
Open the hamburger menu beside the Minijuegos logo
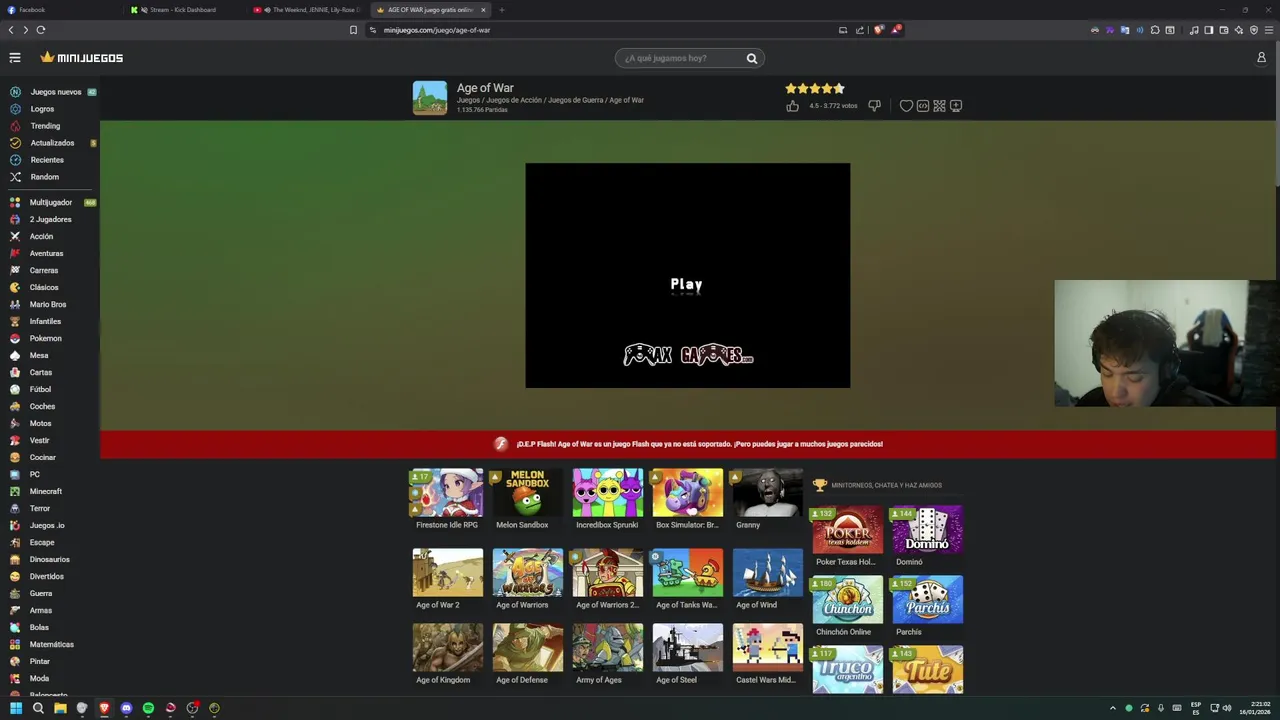pyautogui.click(x=15, y=58)
